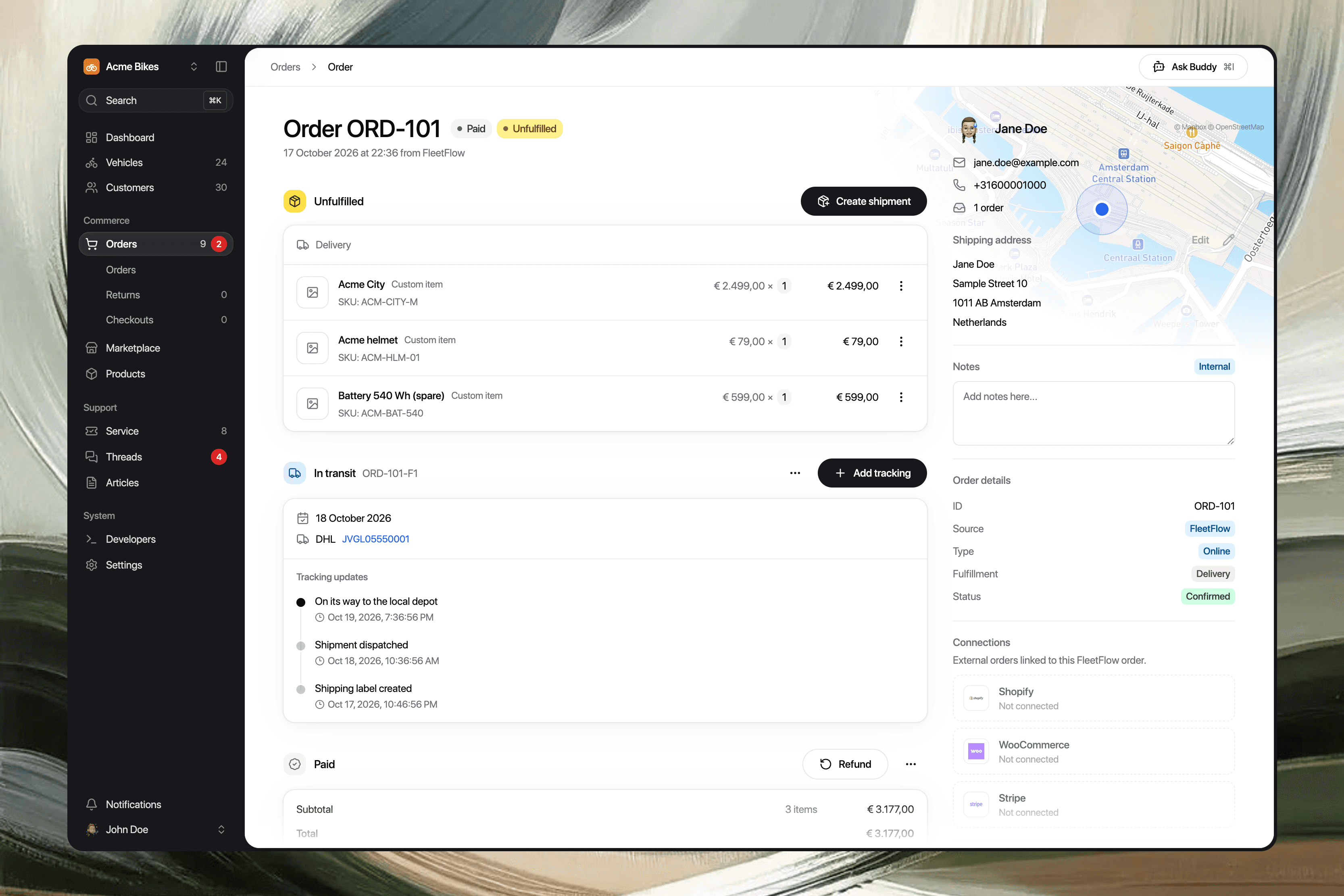Open the Paid section more options
Viewport: 1344px width, 896px height.
tap(911, 764)
